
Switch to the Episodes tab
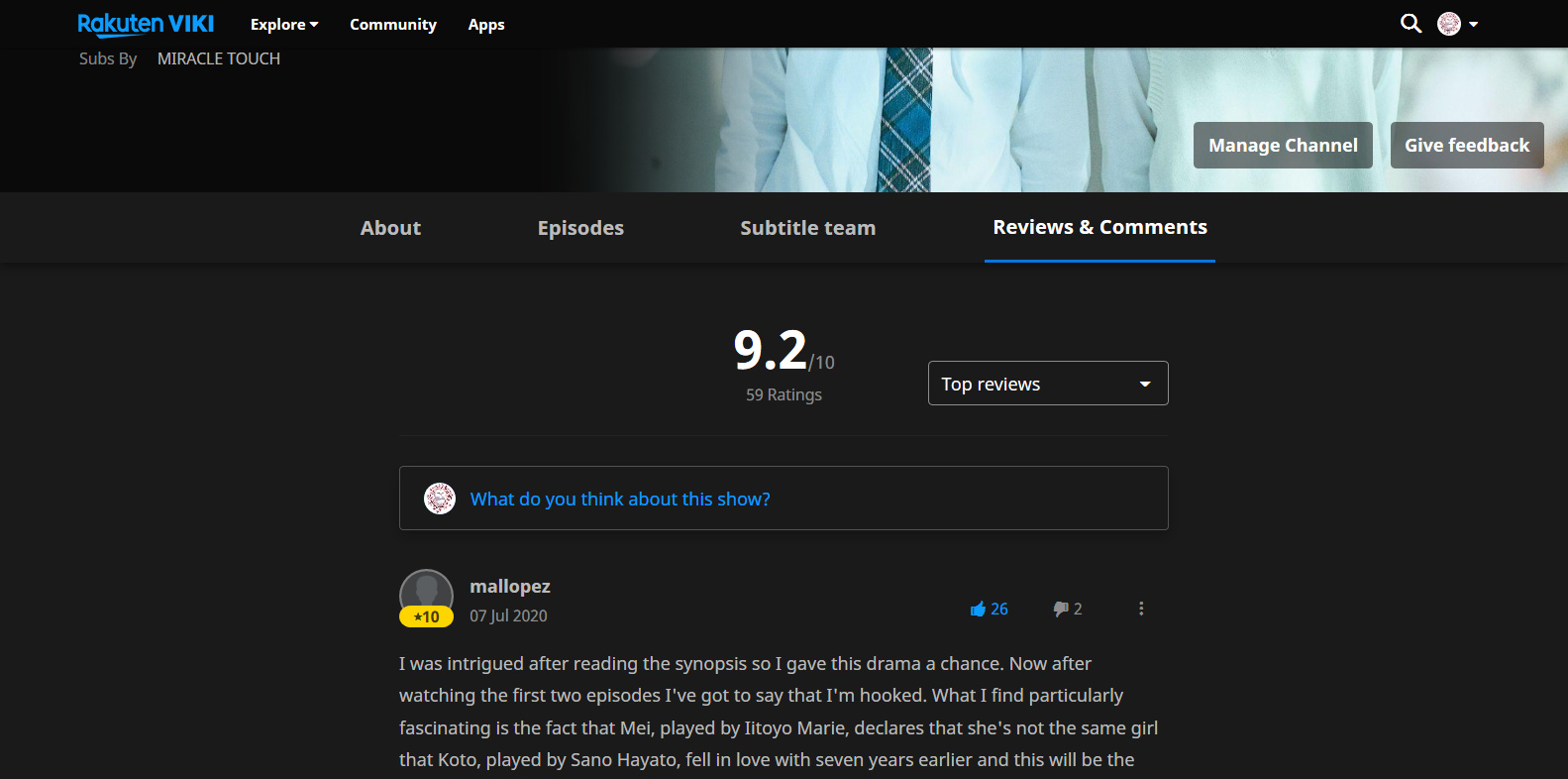coord(580,228)
